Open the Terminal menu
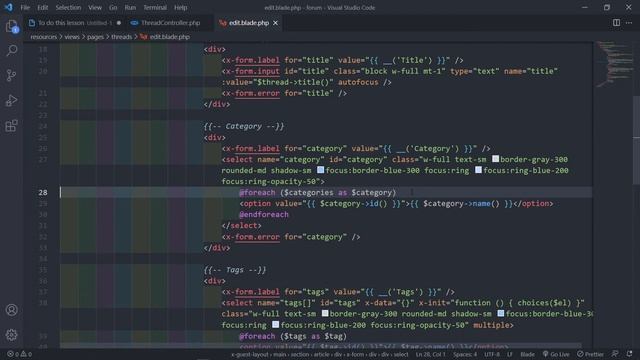Screen dimensions: 640x360 pos(155,7)
